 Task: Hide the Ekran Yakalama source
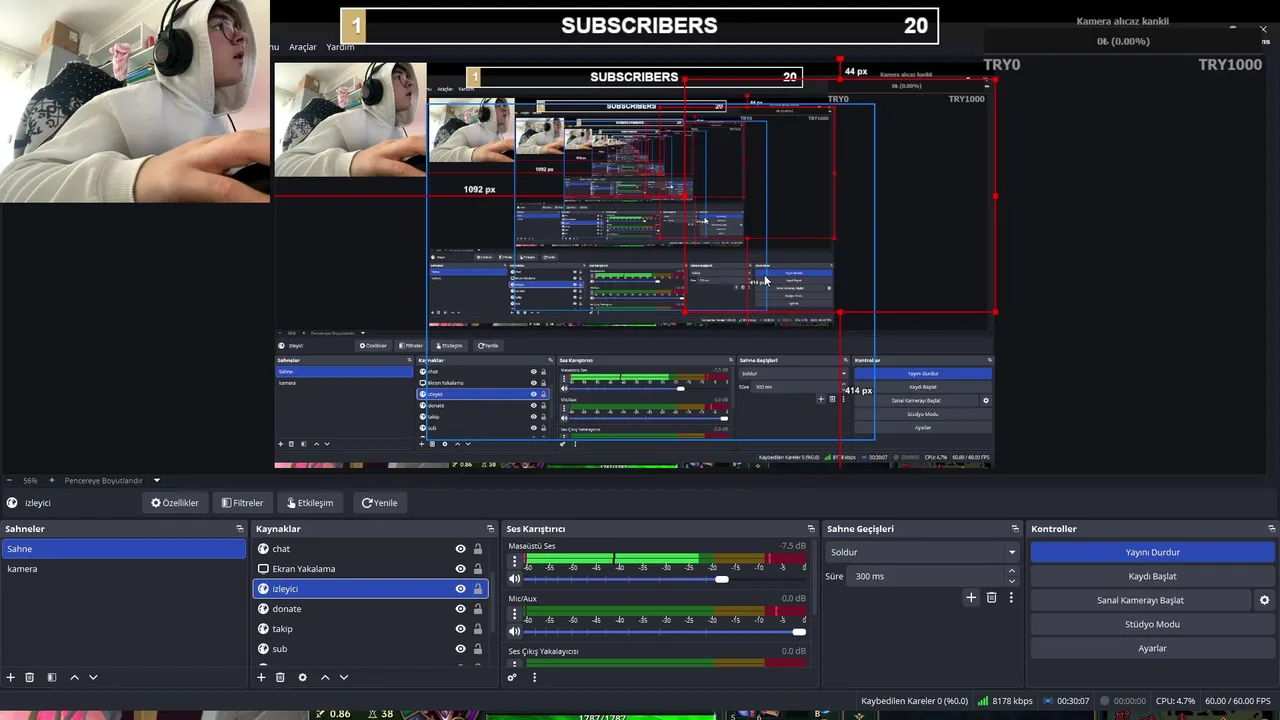(460, 569)
